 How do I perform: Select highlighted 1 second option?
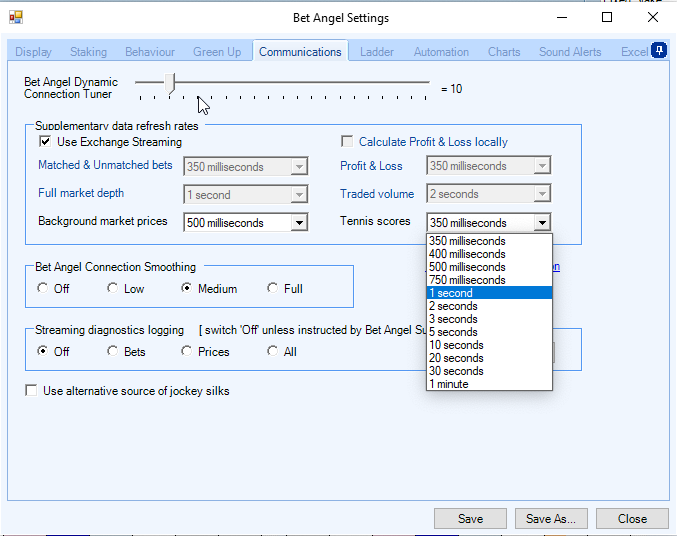tap(489, 293)
